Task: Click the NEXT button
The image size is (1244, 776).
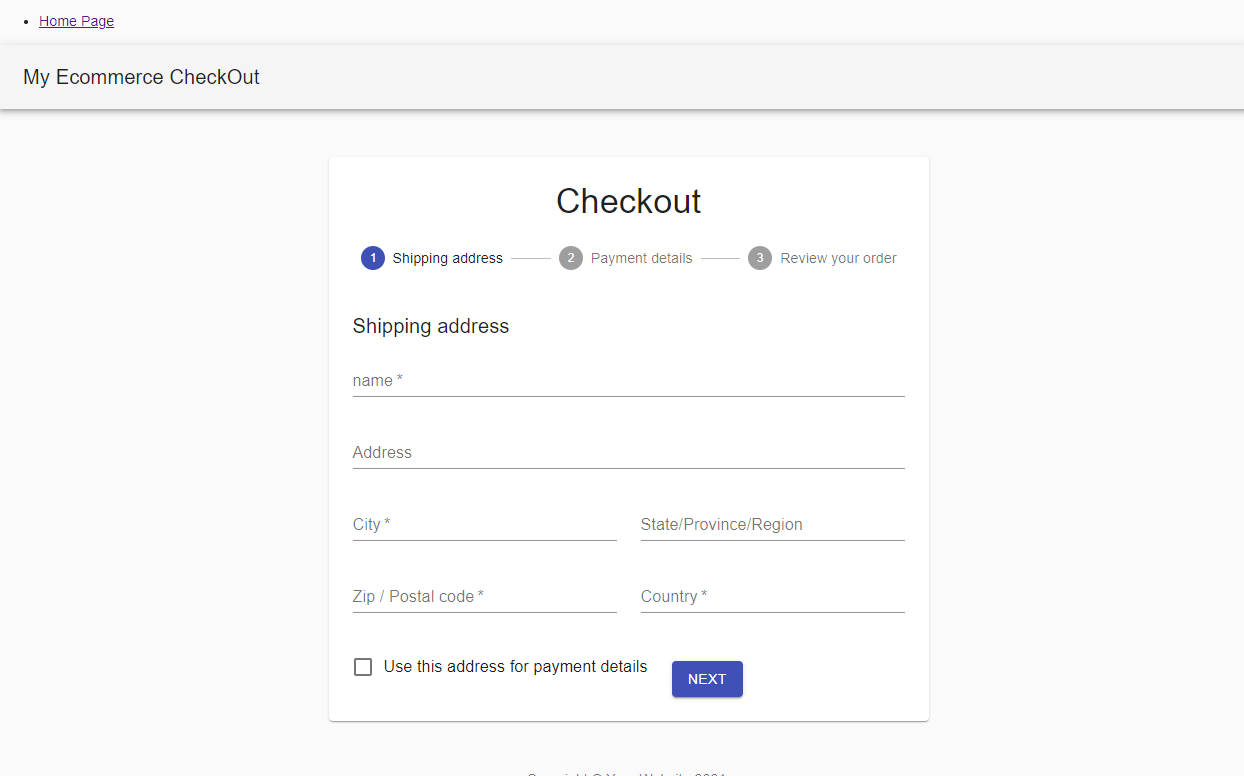Action: (x=707, y=679)
